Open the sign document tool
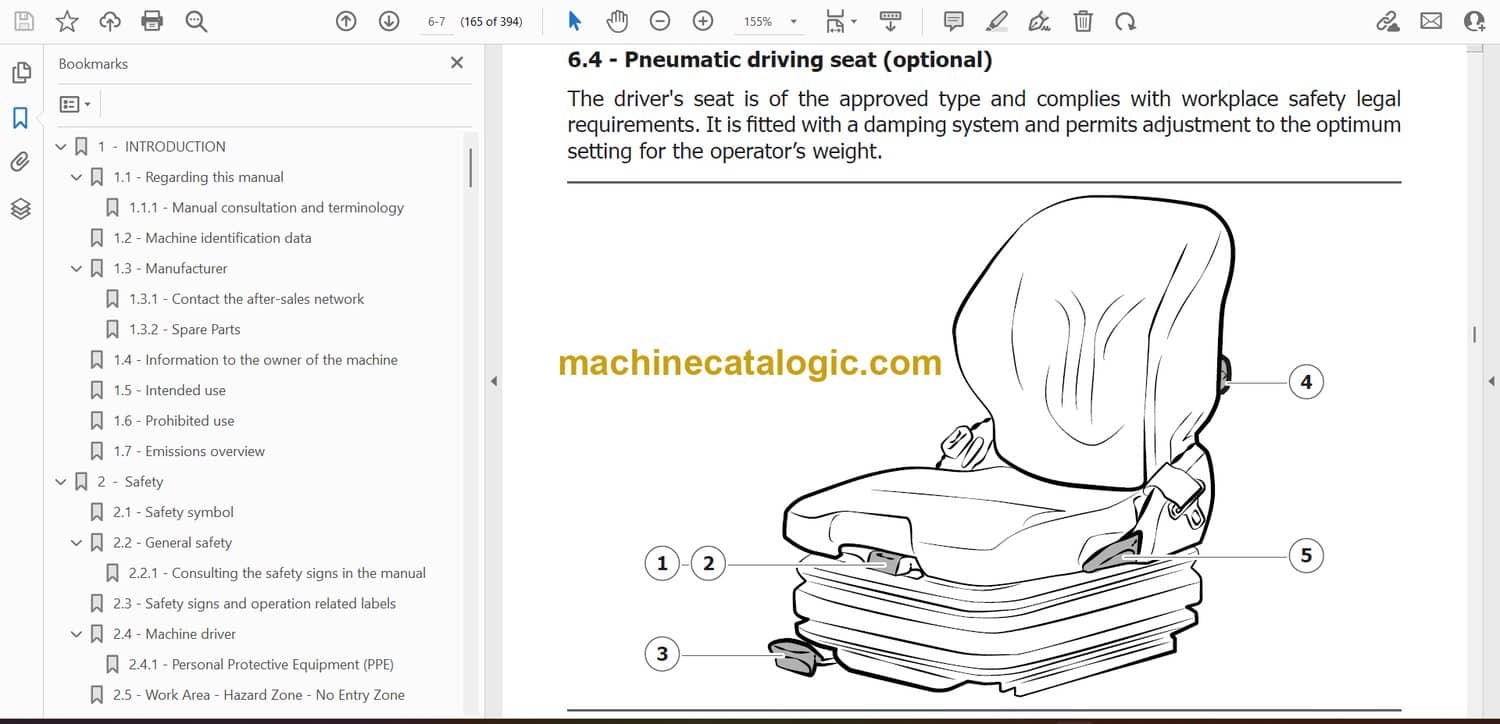Image resolution: width=1500 pixels, height=724 pixels. pos(1040,21)
